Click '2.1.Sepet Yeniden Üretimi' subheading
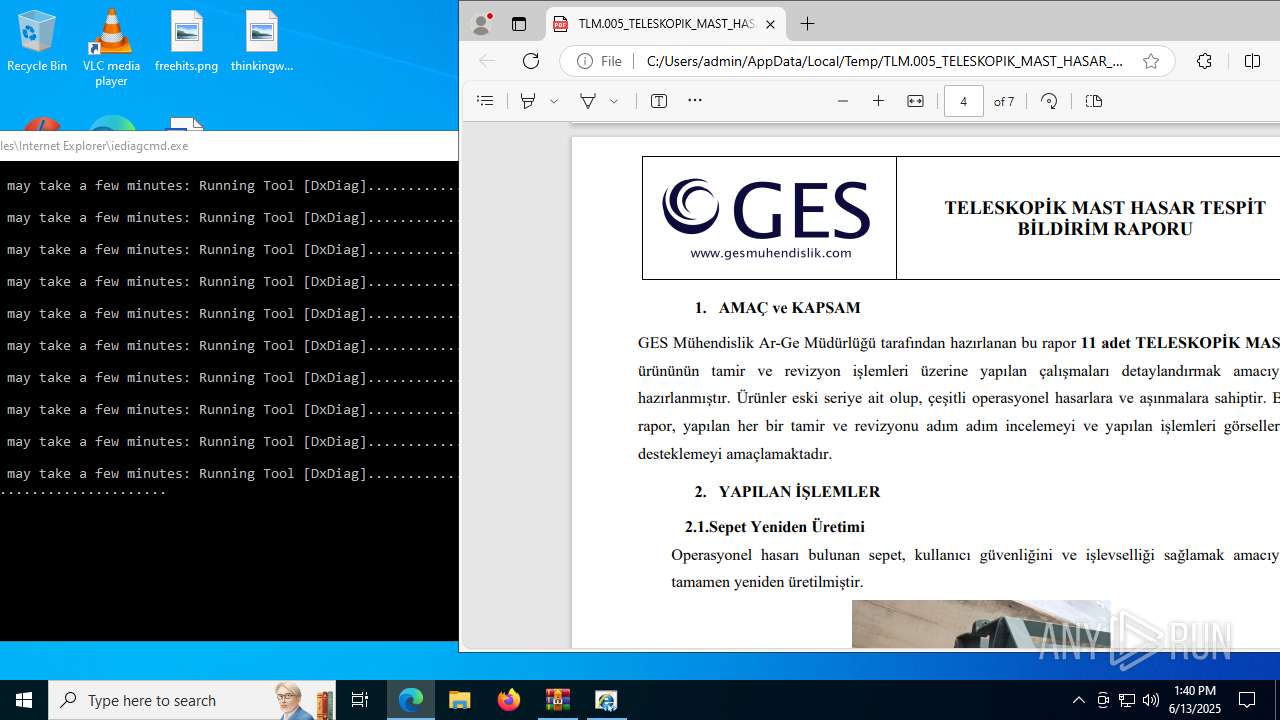1280x720 pixels. [775, 527]
